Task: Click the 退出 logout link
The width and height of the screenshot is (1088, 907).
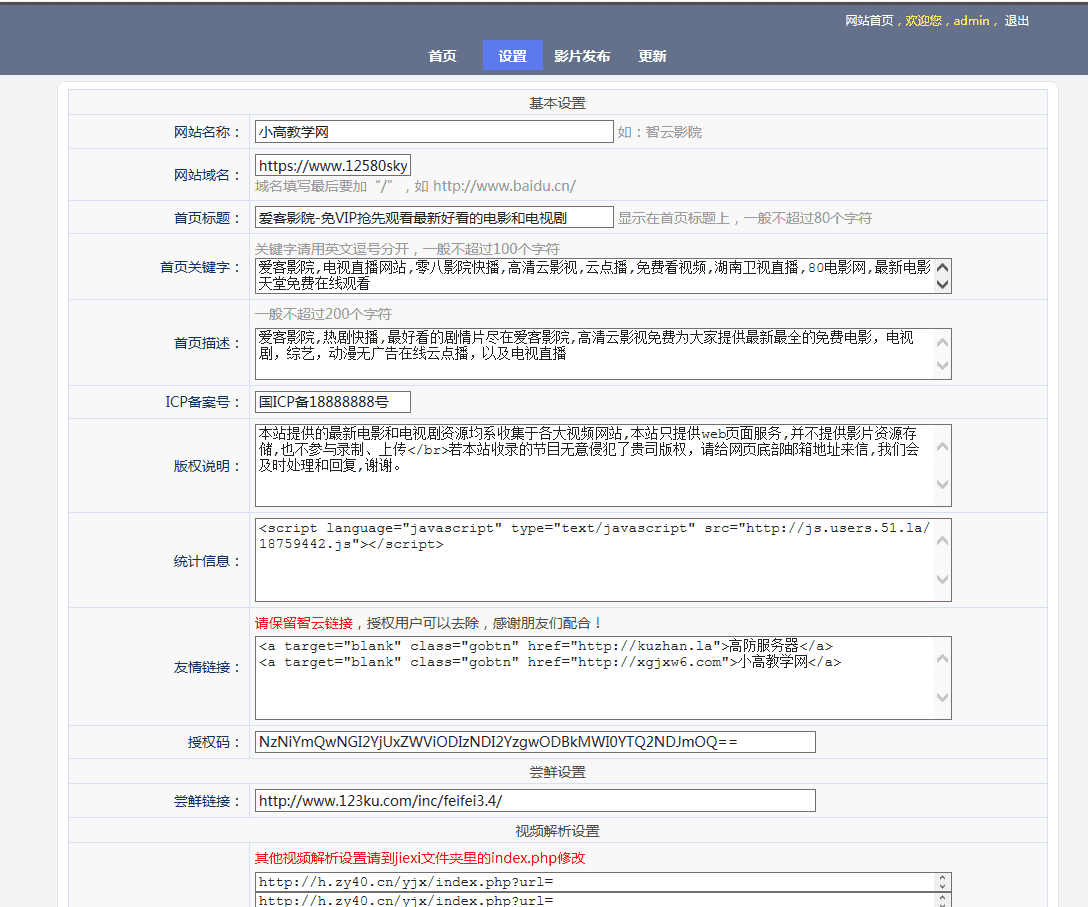Action: (1016, 21)
